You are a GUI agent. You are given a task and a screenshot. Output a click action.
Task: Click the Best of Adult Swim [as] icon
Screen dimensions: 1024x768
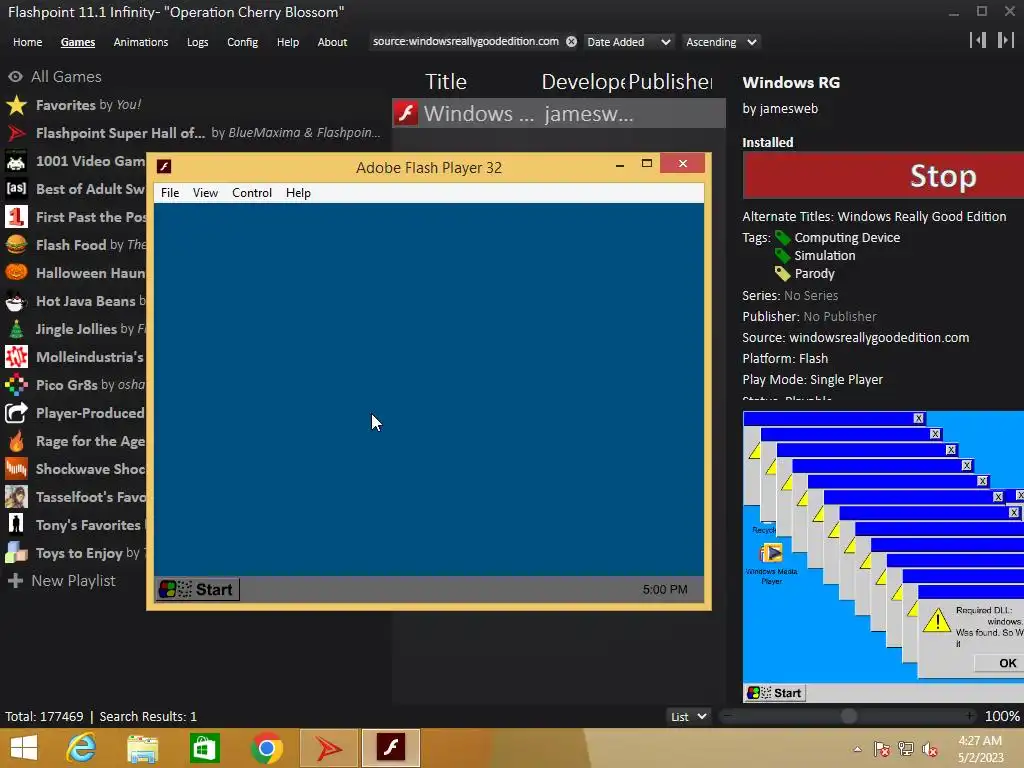(x=16, y=189)
